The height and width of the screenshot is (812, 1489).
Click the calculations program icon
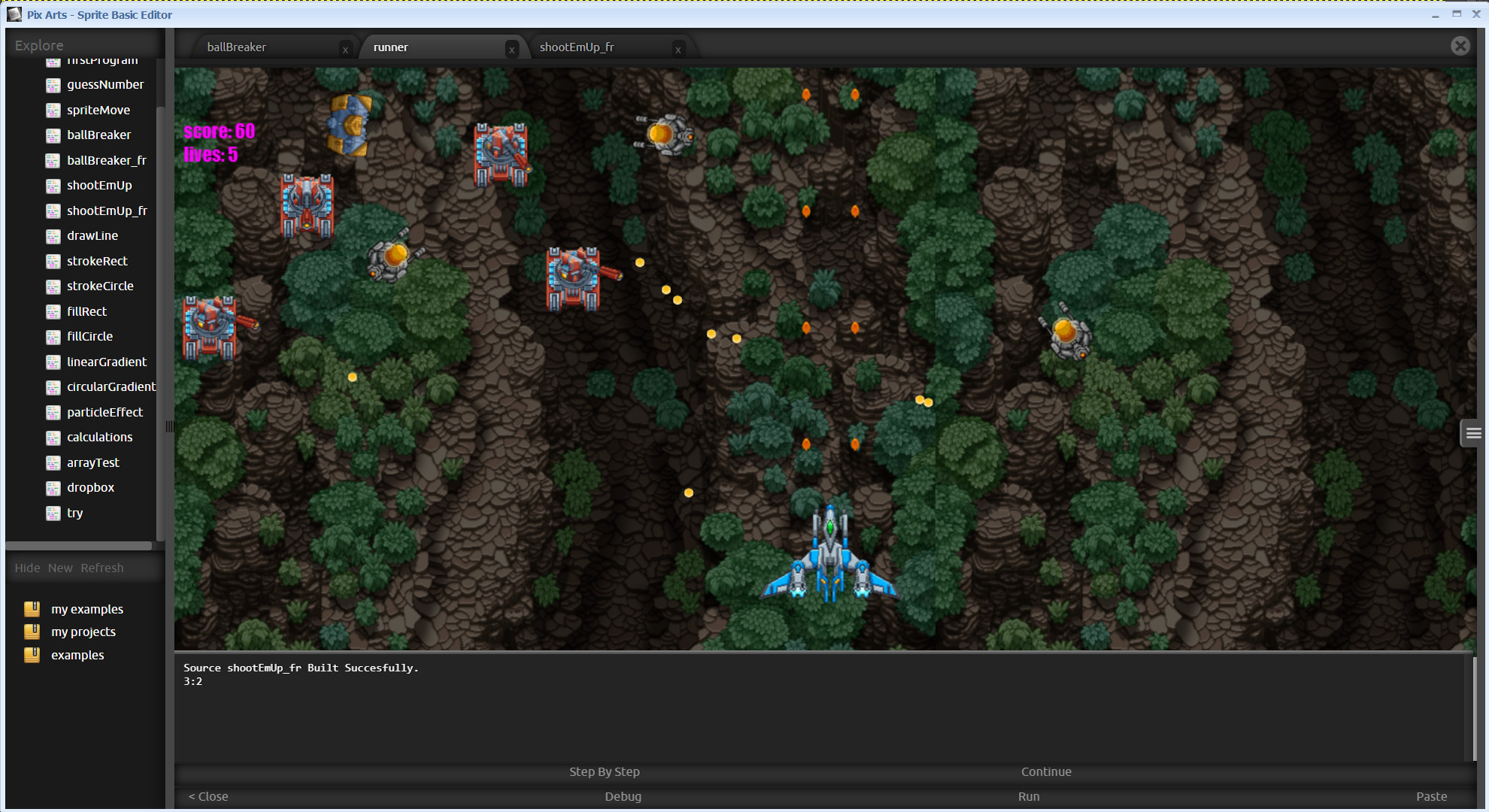click(53, 437)
